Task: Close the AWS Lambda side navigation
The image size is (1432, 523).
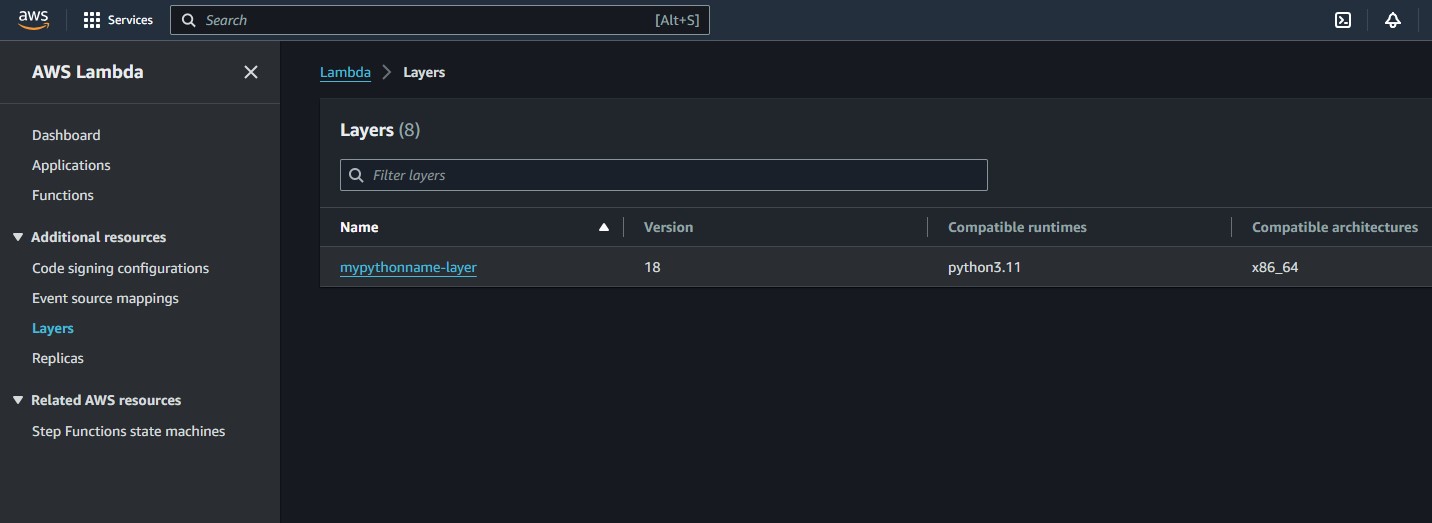Action: [251, 72]
